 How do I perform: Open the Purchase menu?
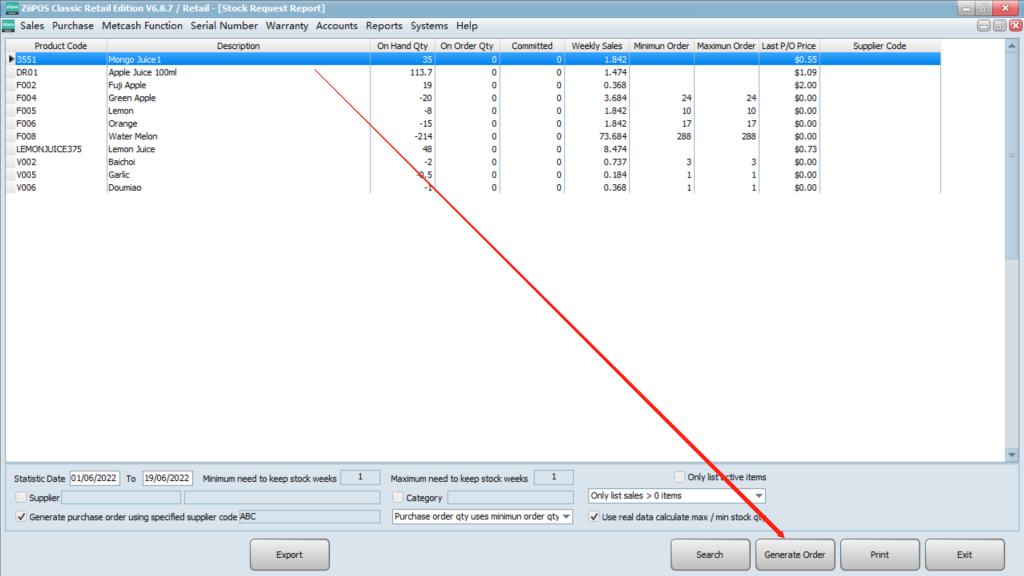tap(73, 26)
